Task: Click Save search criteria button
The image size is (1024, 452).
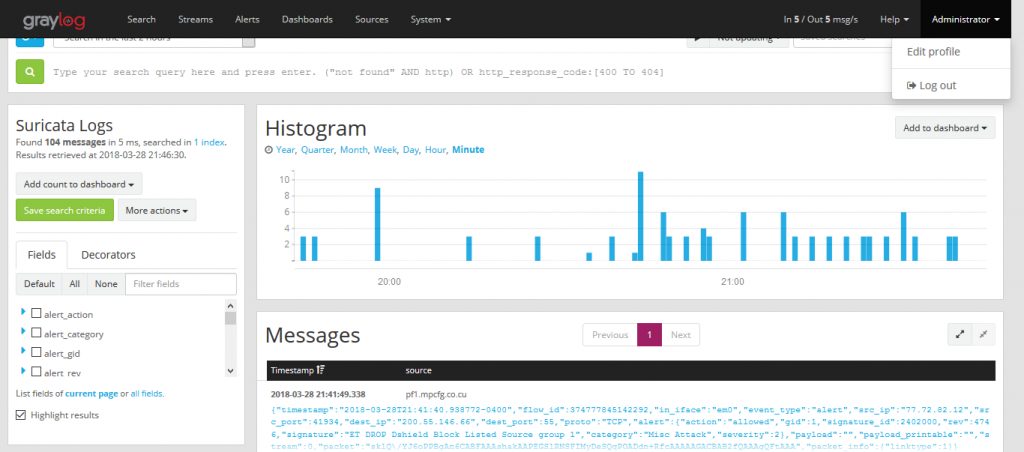Action: point(65,211)
